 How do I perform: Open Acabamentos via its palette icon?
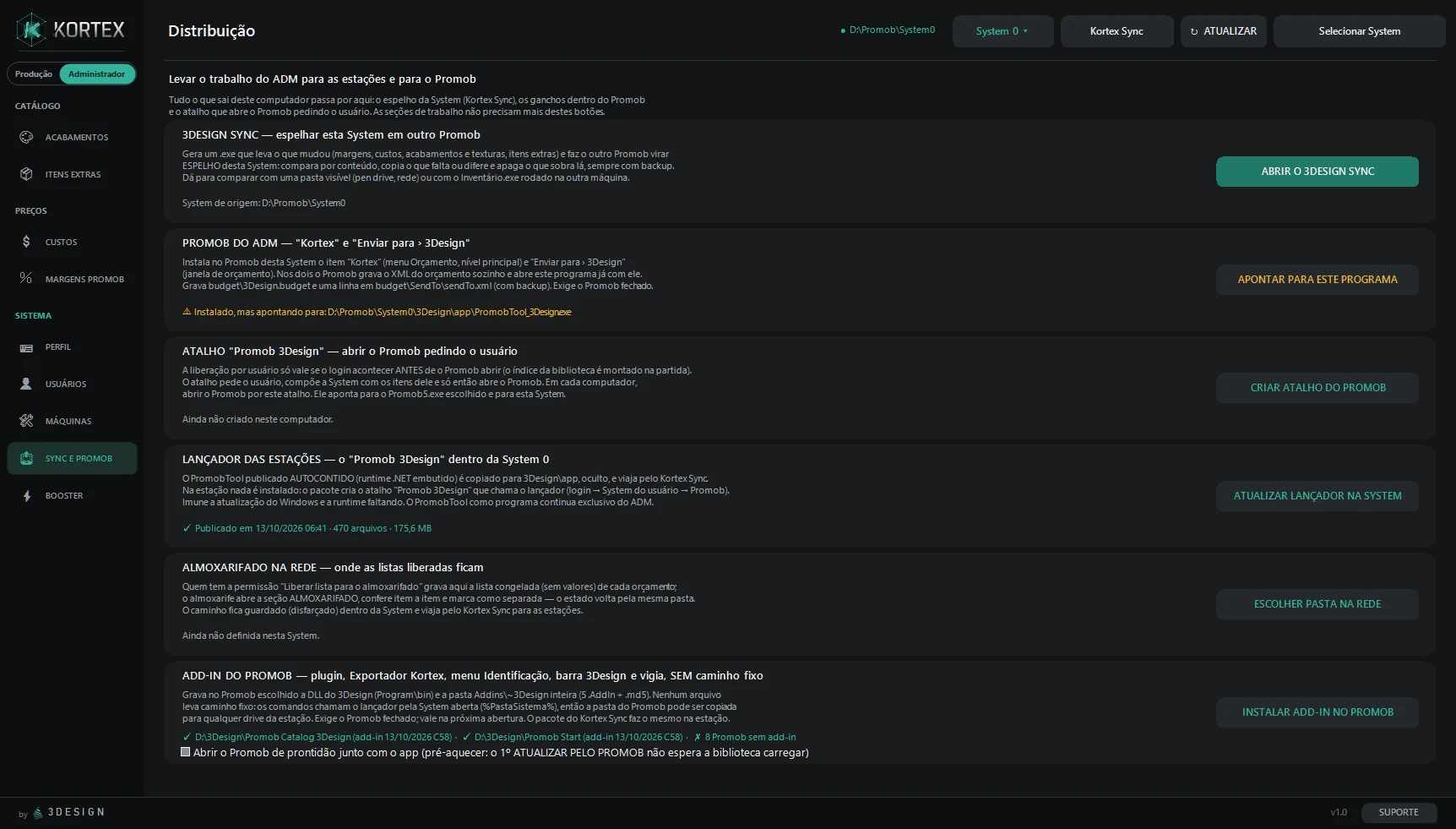tap(26, 137)
